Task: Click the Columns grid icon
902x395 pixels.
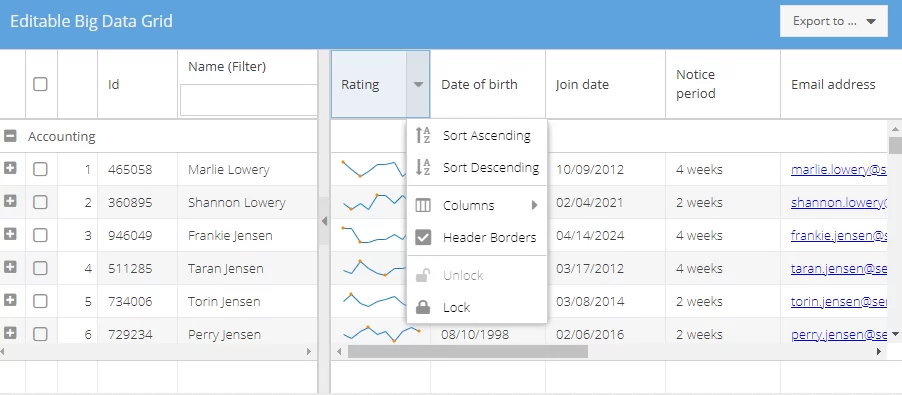Action: 423,205
